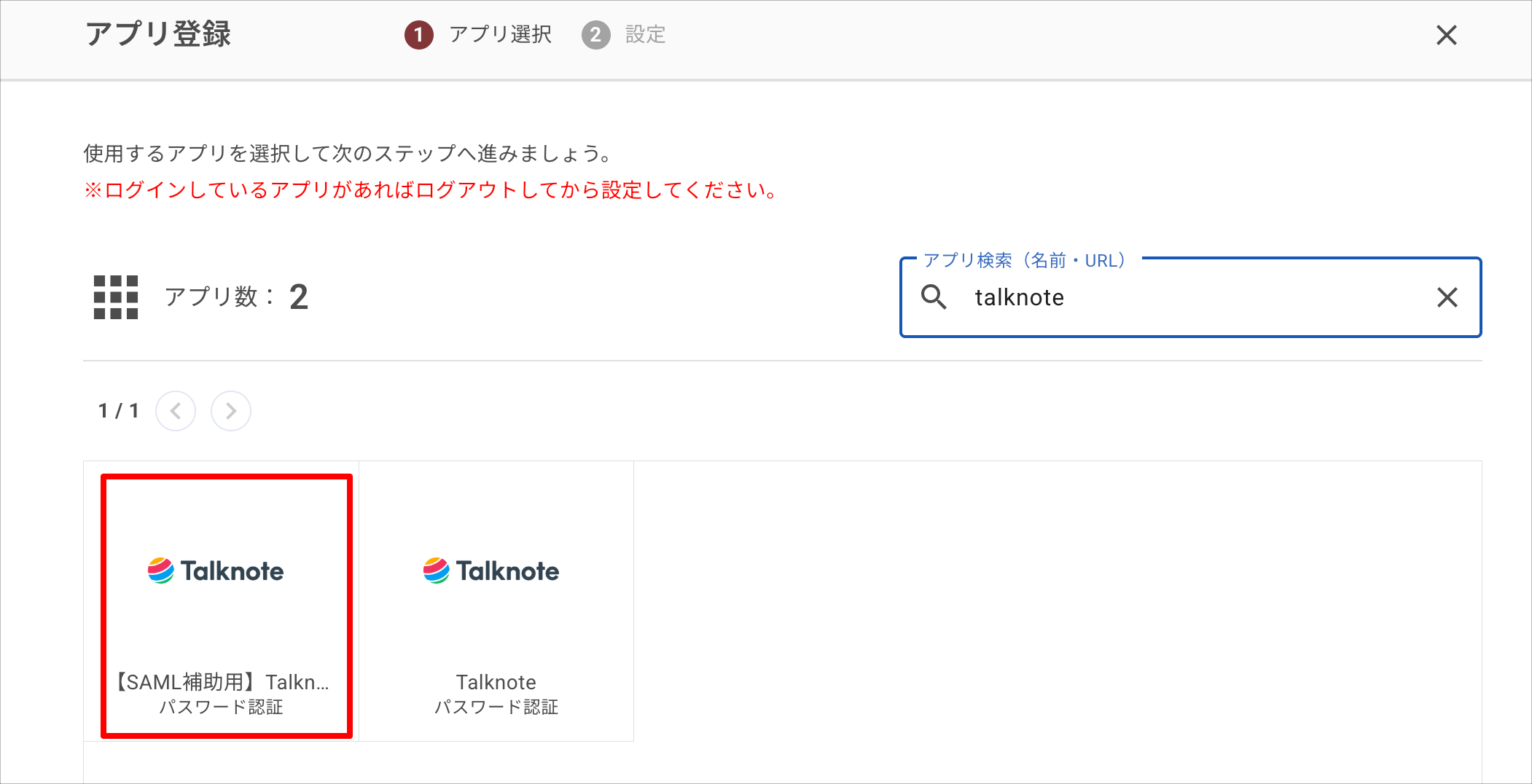The image size is (1532, 784).
Task: Clear the talknote search text
Action: tap(1447, 297)
